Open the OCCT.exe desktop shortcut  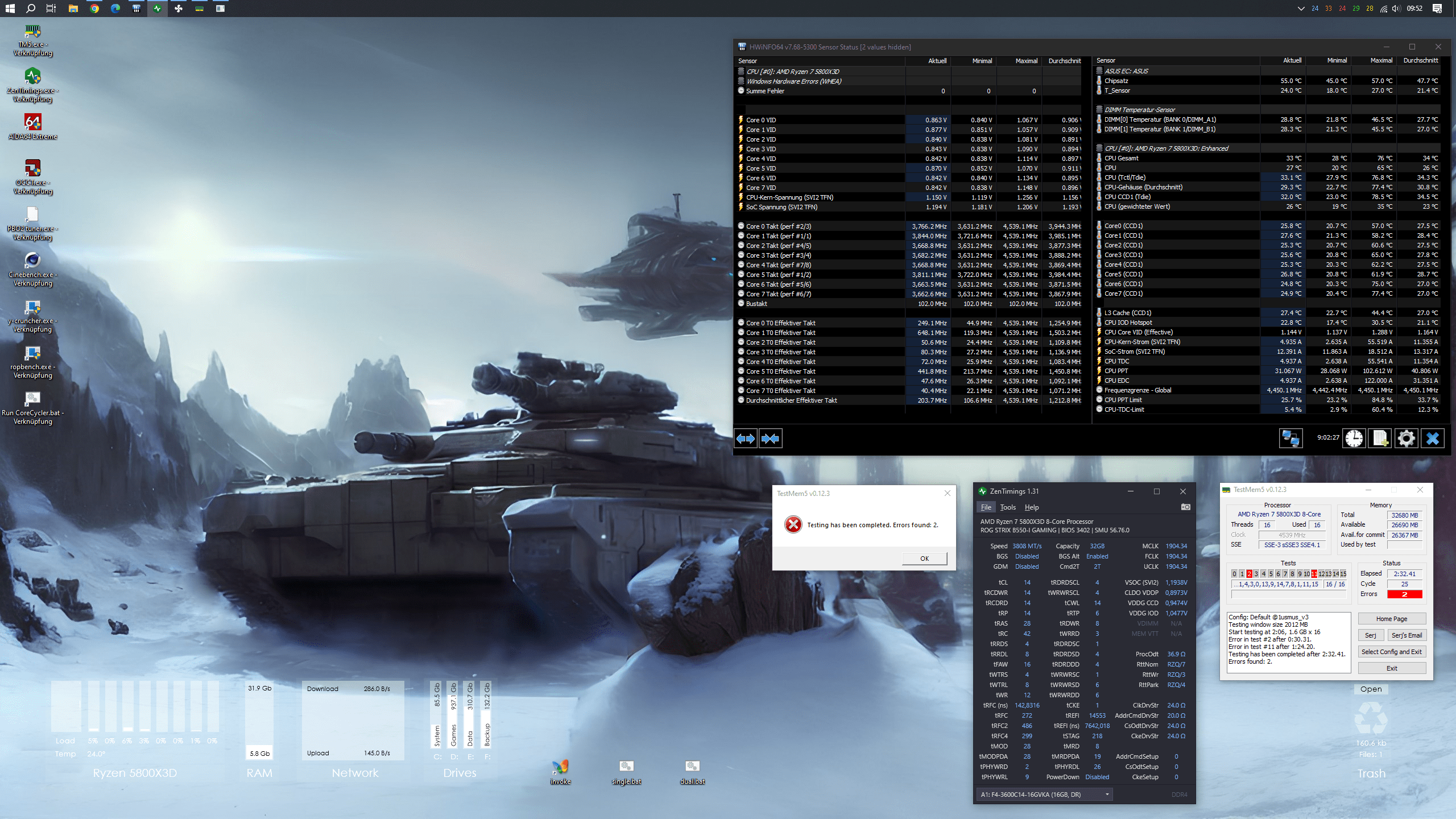click(x=32, y=177)
